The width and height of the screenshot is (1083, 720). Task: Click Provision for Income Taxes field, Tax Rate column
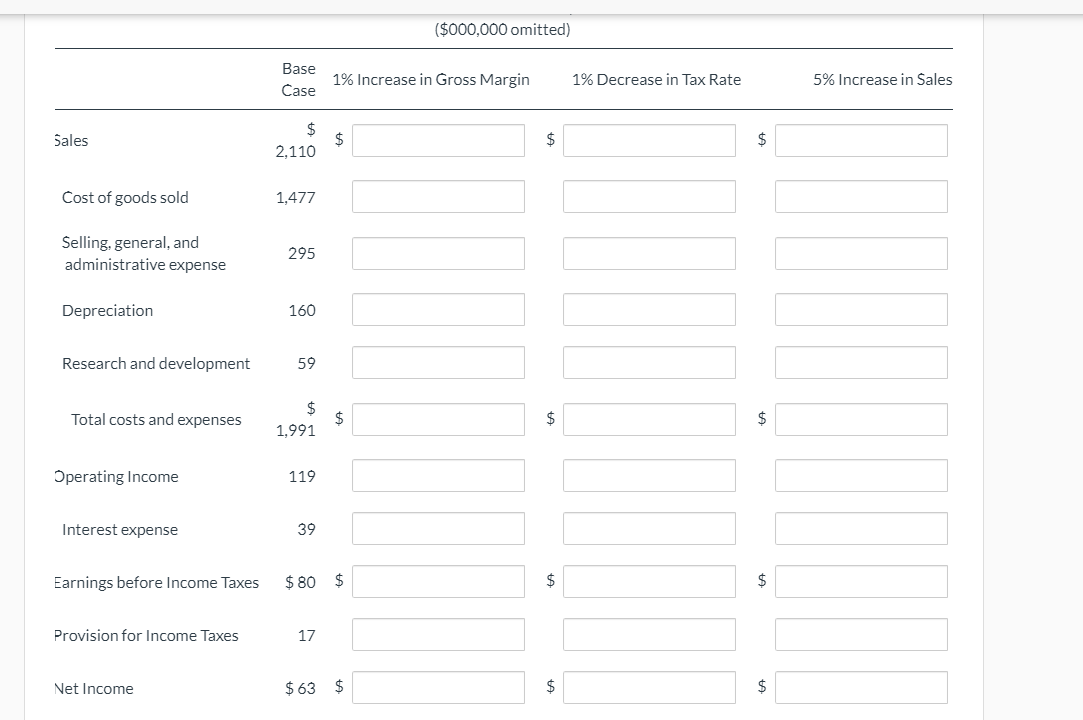point(649,634)
